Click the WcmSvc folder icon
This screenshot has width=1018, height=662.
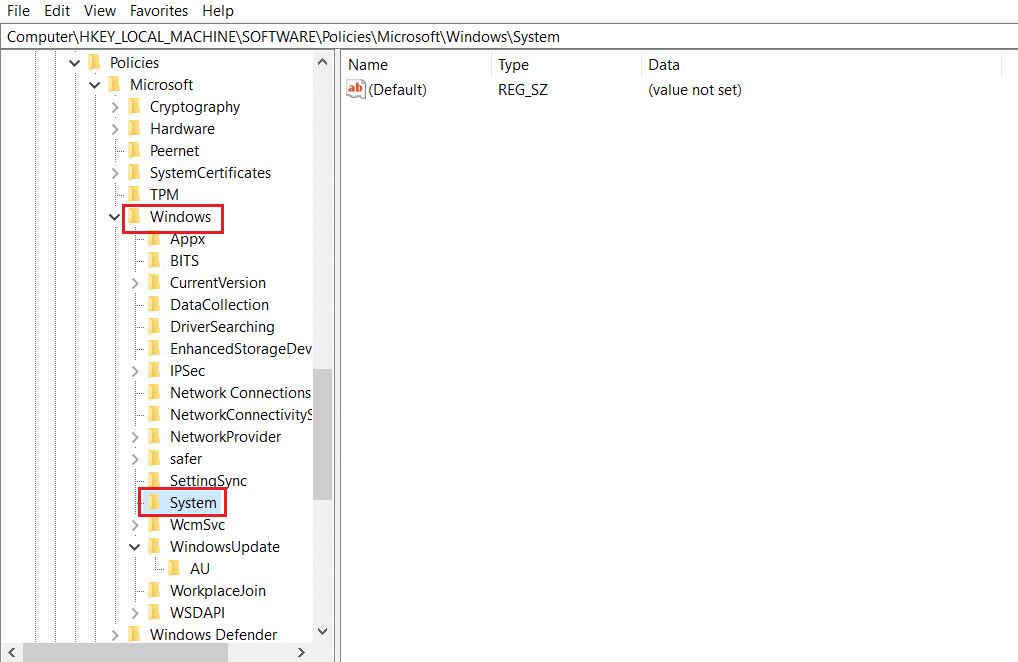155,524
